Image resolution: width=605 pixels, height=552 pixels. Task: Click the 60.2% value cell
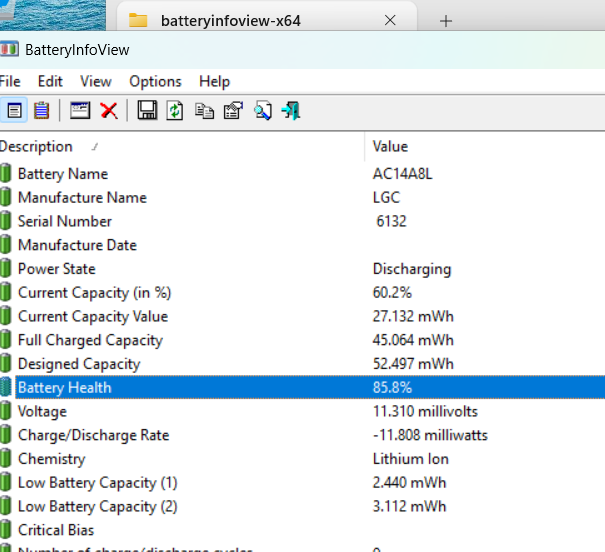click(392, 292)
